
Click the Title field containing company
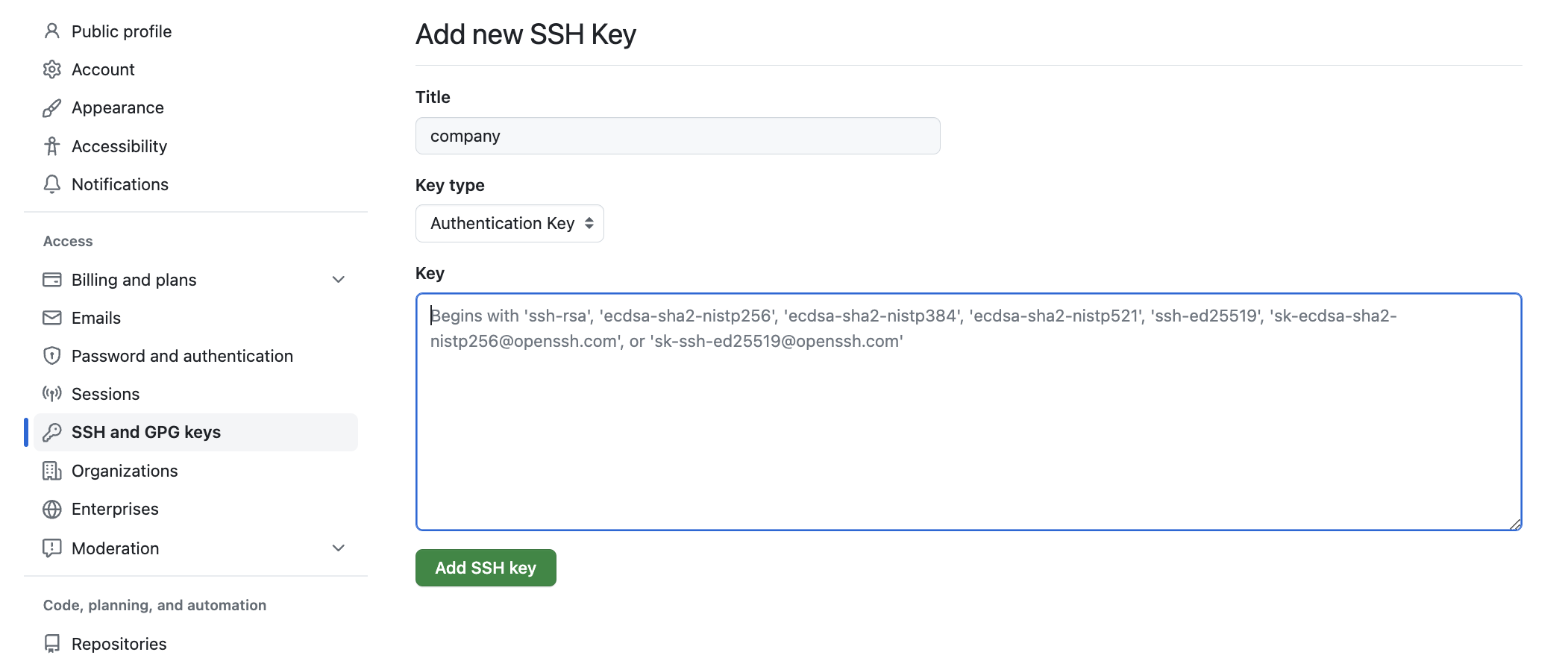tap(677, 136)
